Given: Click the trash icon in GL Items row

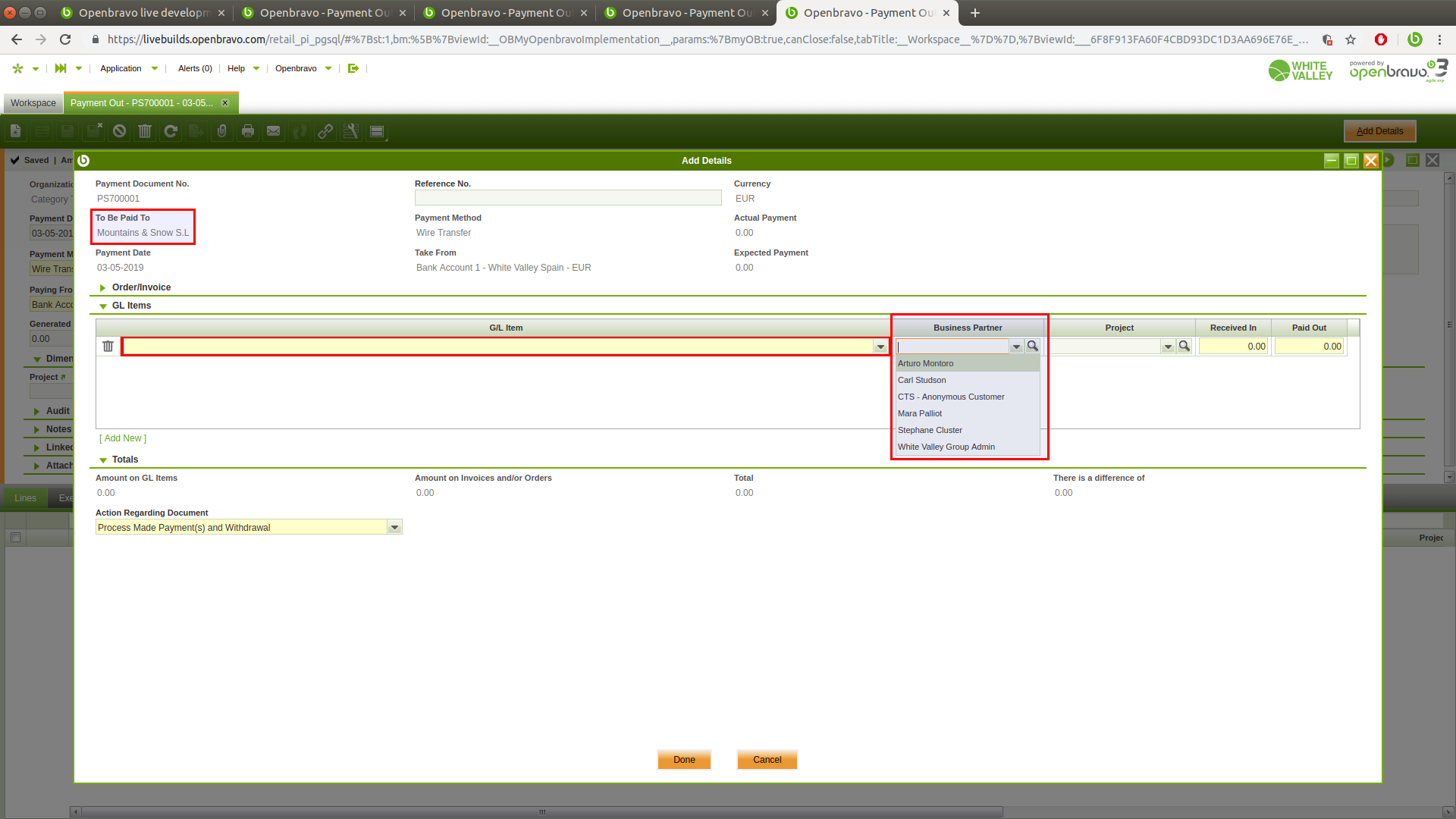Looking at the screenshot, I should coord(108,347).
